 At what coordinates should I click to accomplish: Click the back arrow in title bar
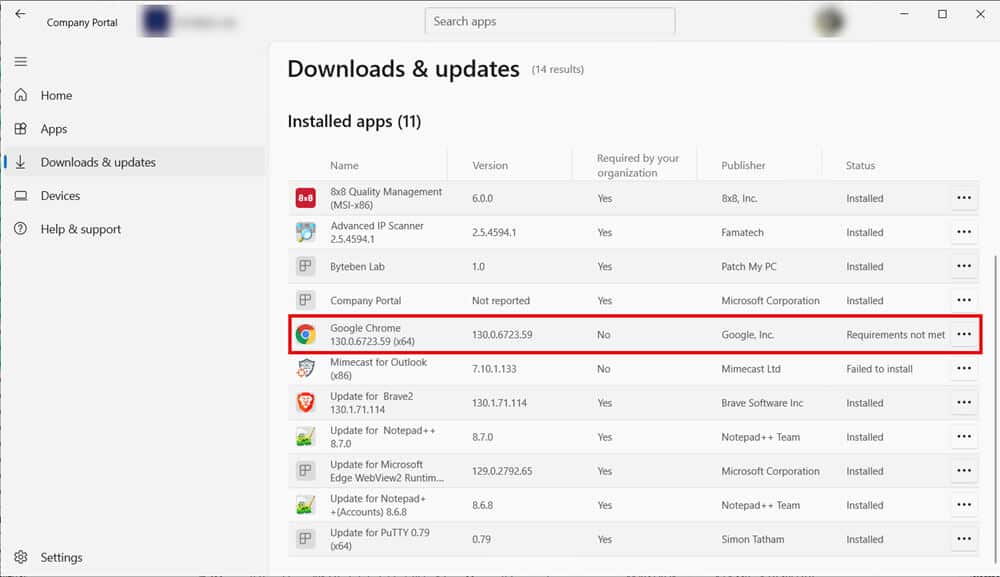[x=20, y=13]
